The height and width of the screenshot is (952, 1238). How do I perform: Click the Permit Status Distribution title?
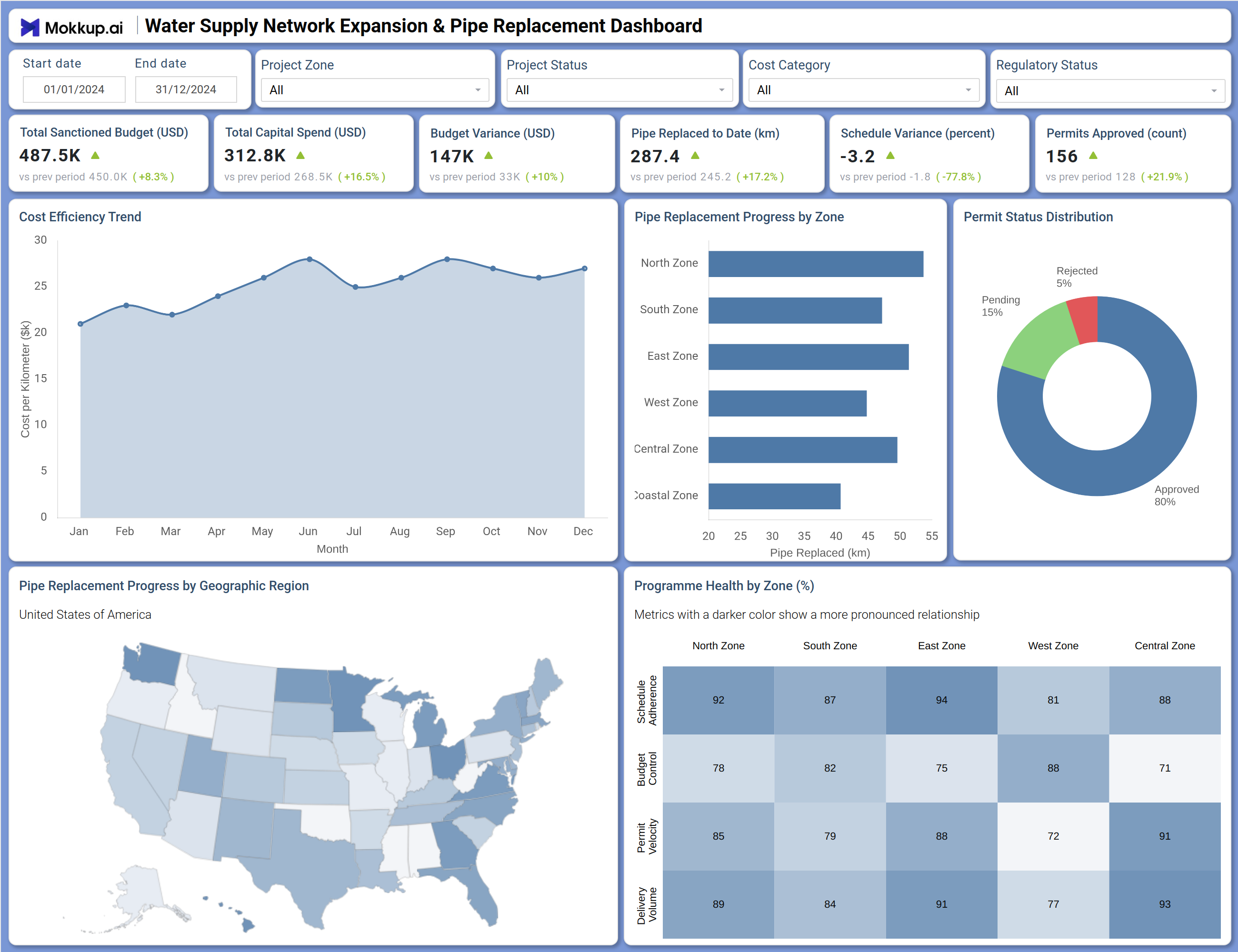1038,217
